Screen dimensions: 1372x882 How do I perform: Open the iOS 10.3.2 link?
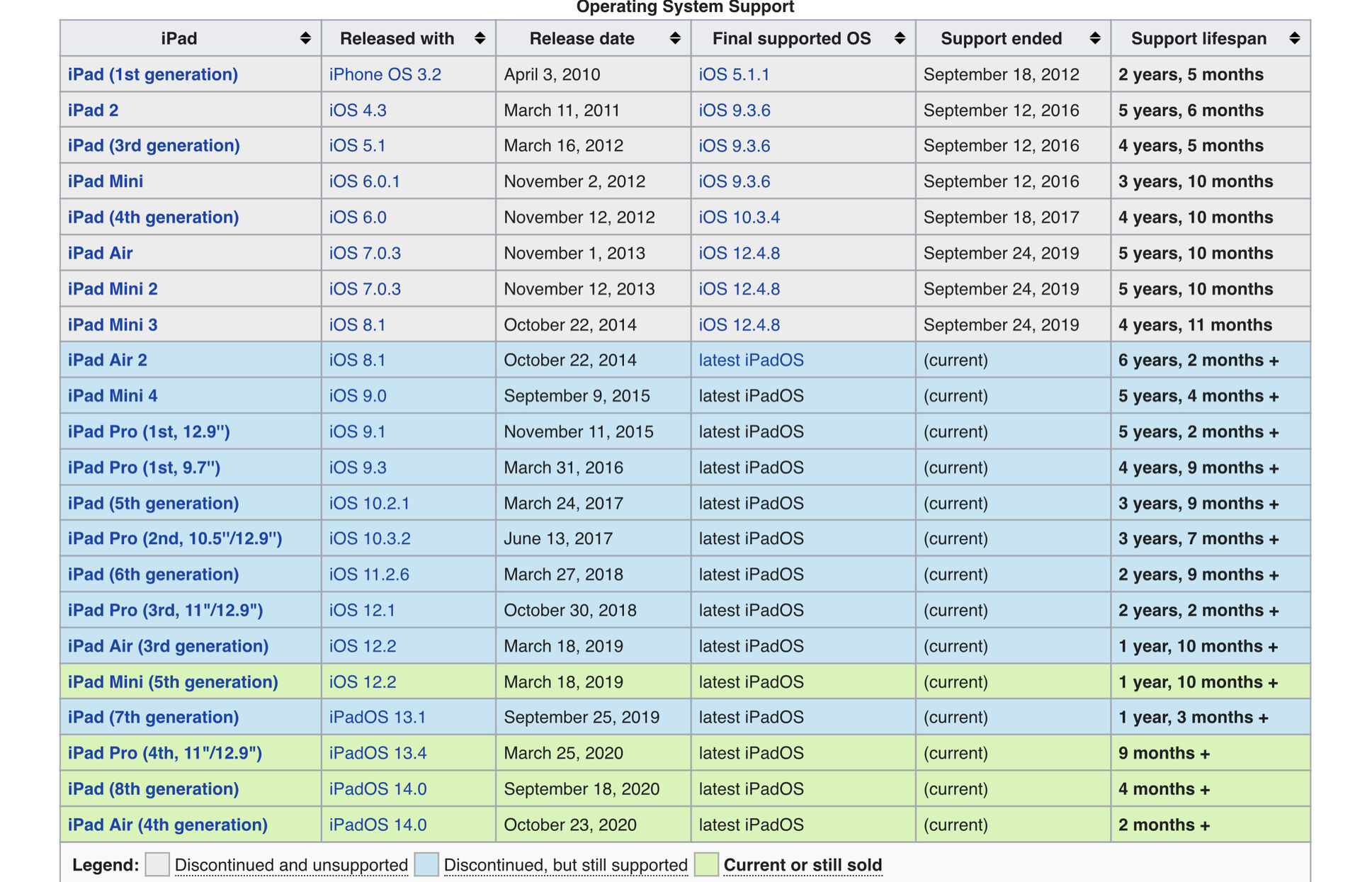pyautogui.click(x=370, y=538)
